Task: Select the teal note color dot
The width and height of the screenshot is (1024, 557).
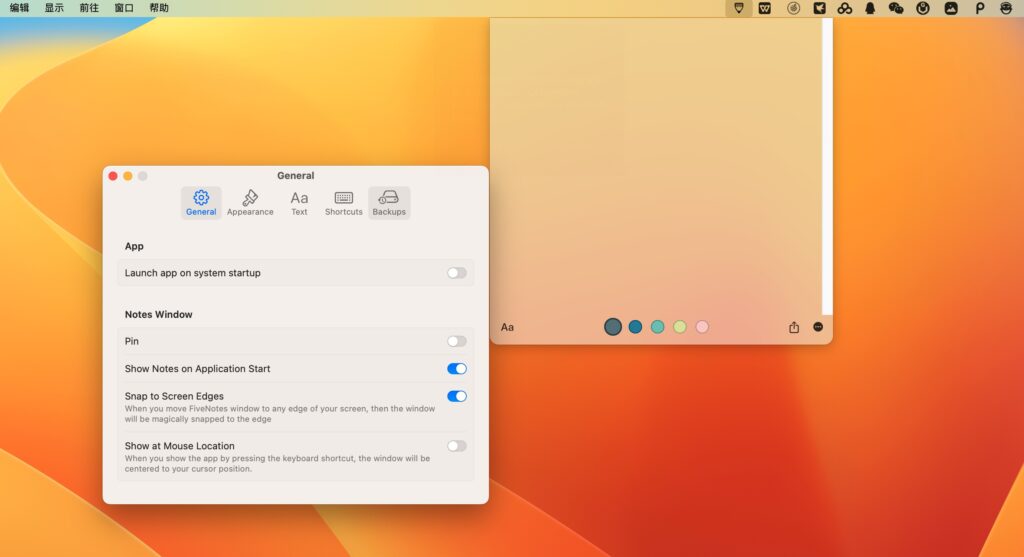Action: coord(658,326)
